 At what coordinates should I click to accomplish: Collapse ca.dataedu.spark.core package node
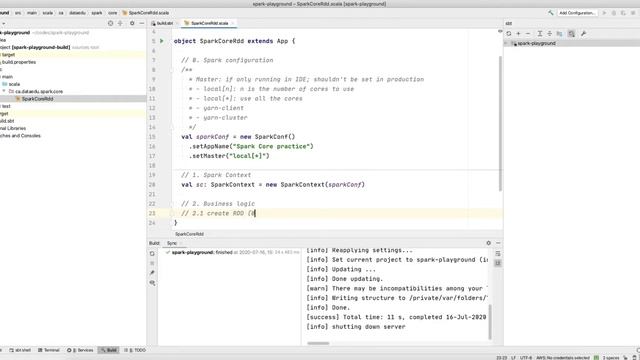[x=4, y=91]
